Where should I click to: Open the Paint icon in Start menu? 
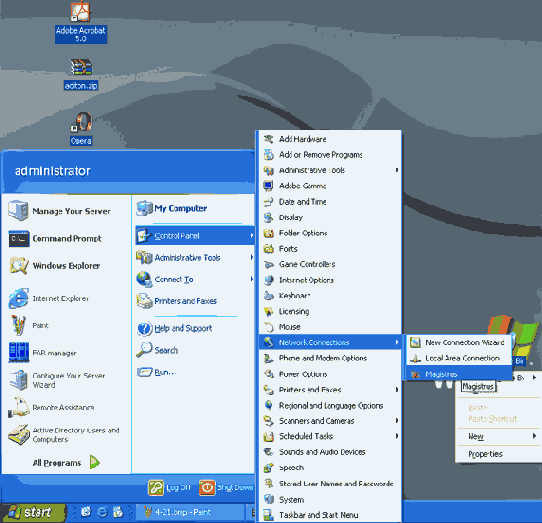[x=18, y=325]
